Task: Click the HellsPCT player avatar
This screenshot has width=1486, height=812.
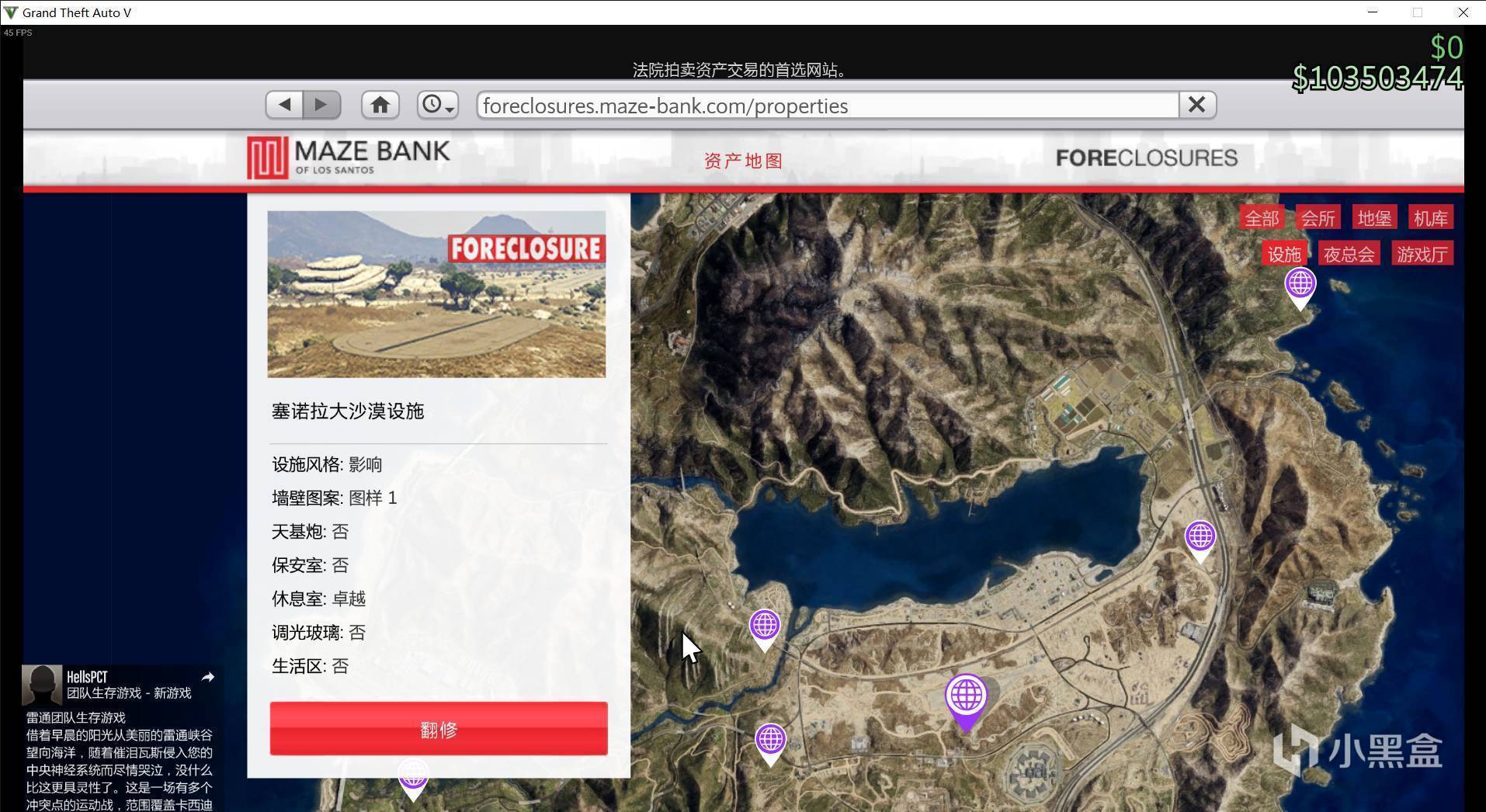Action: click(42, 685)
